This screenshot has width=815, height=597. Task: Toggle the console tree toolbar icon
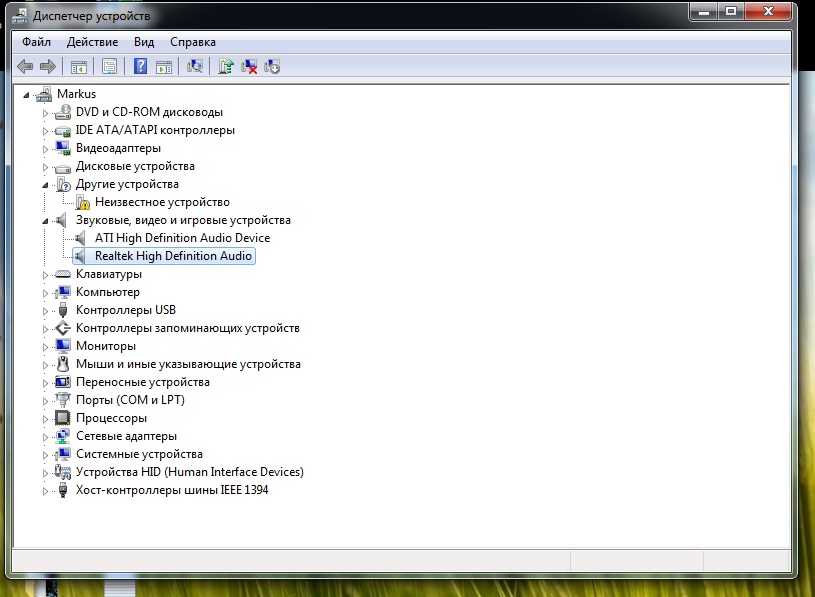77,66
